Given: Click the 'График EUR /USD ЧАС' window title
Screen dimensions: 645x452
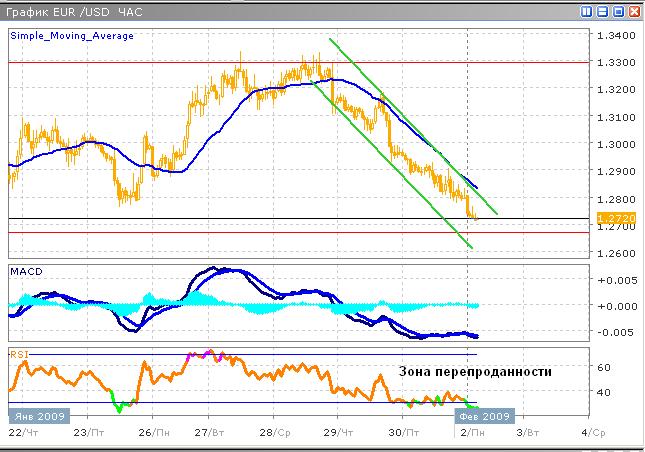Looking at the screenshot, I should pos(74,12).
